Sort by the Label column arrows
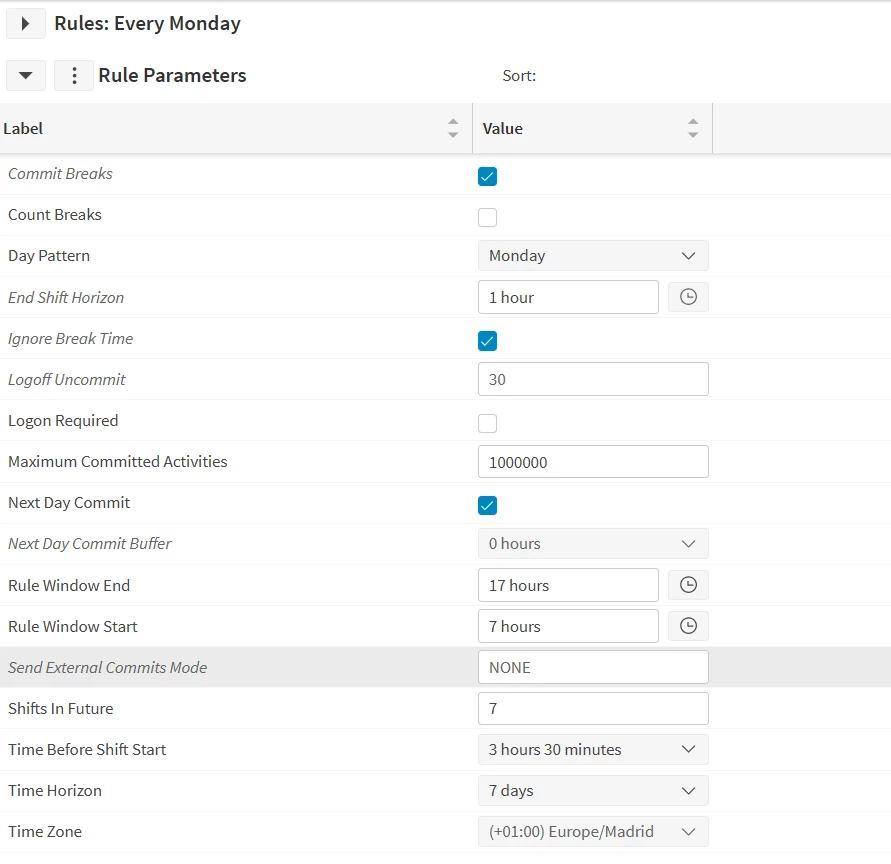This screenshot has width=891, height=864. [453, 128]
